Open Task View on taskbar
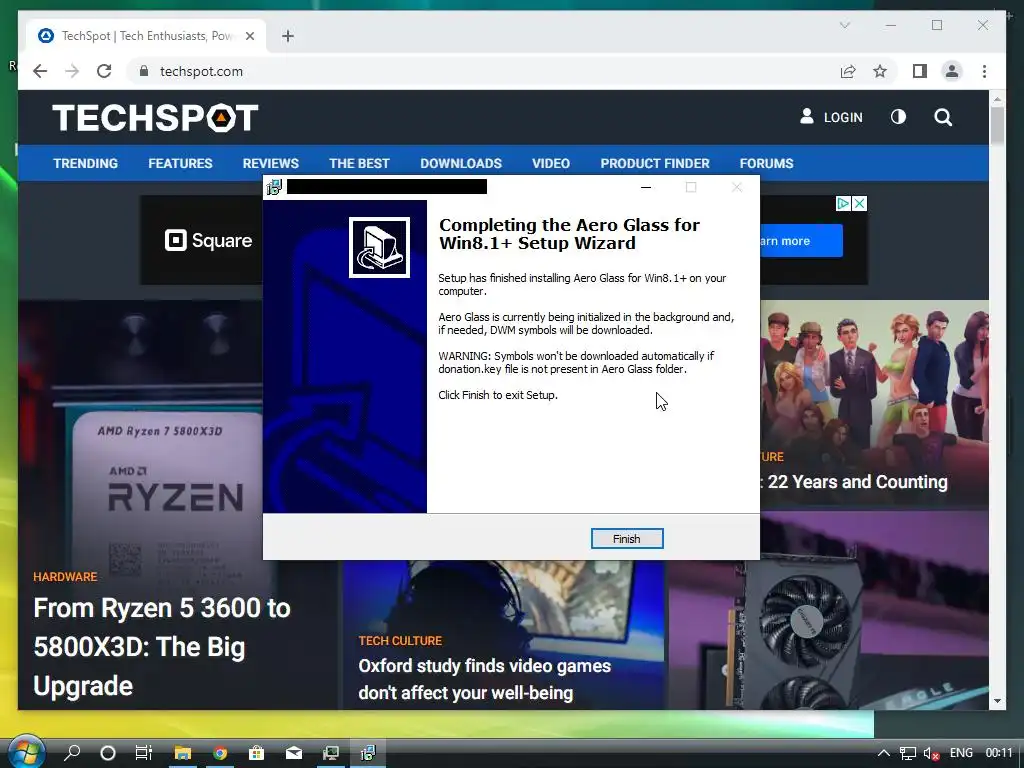 coord(144,753)
